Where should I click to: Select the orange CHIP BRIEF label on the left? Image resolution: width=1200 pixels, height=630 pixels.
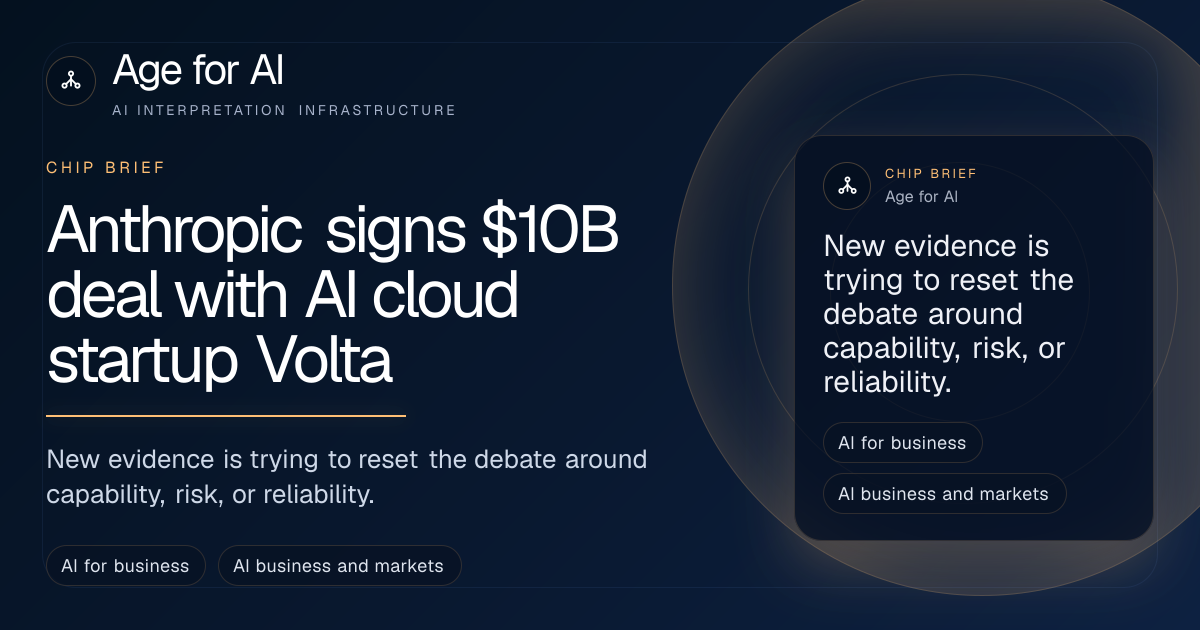coord(106,168)
